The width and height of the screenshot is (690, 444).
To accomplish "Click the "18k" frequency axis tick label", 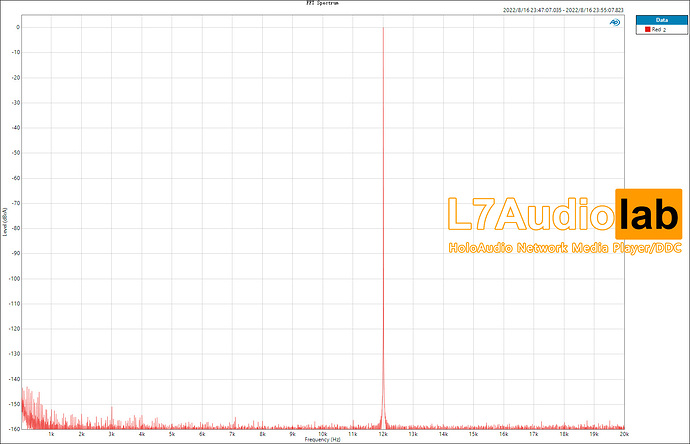I will [x=564, y=434].
